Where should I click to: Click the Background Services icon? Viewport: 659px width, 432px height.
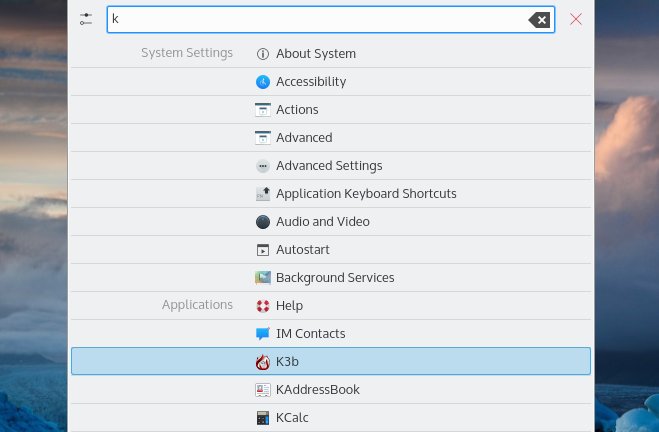(263, 278)
